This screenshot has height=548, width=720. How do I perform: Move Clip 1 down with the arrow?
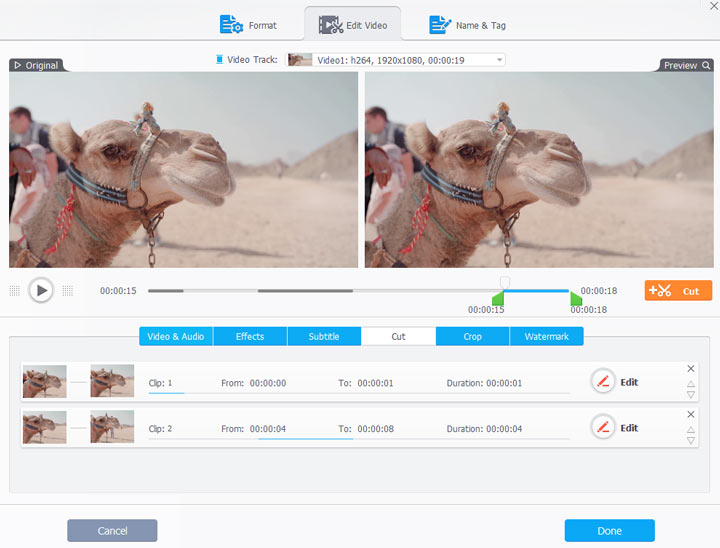(x=691, y=395)
